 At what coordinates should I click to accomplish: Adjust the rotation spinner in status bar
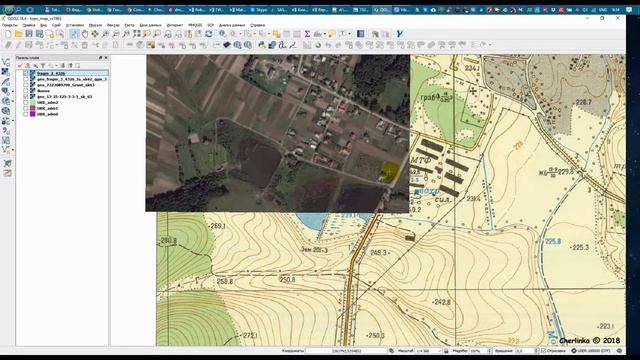pos(536,351)
